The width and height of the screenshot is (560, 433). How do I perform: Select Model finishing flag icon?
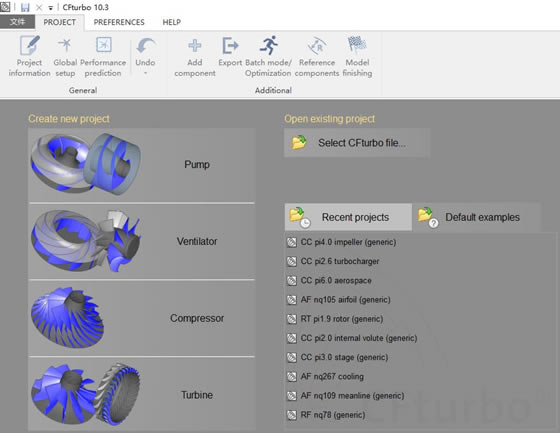pyautogui.click(x=357, y=45)
